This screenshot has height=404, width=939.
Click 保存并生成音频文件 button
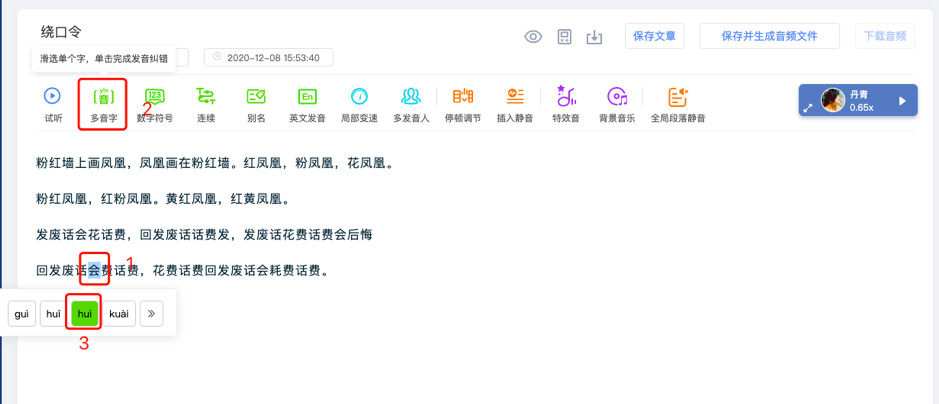(x=770, y=36)
